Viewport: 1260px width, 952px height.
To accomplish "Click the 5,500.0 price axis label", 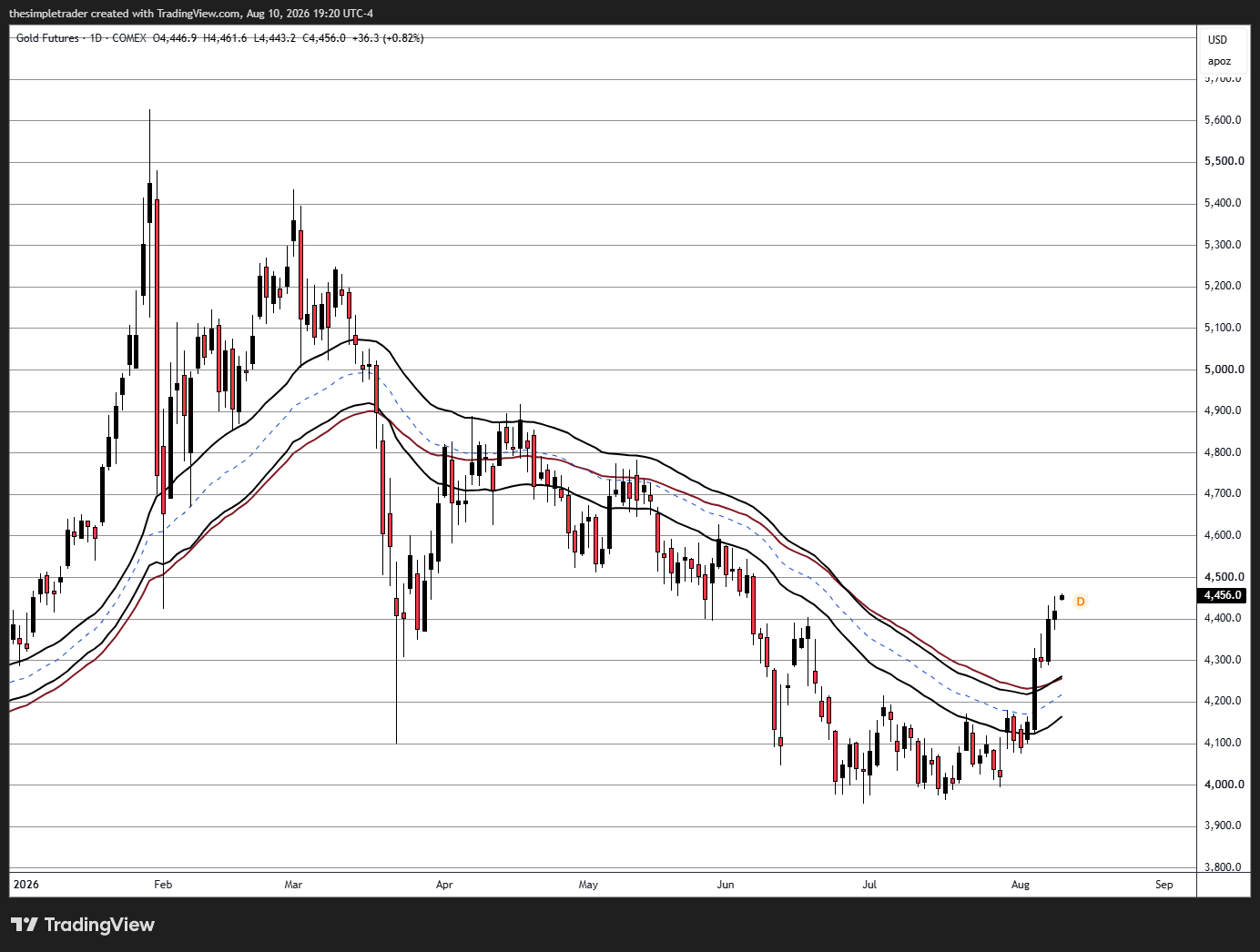I will click(x=1223, y=161).
